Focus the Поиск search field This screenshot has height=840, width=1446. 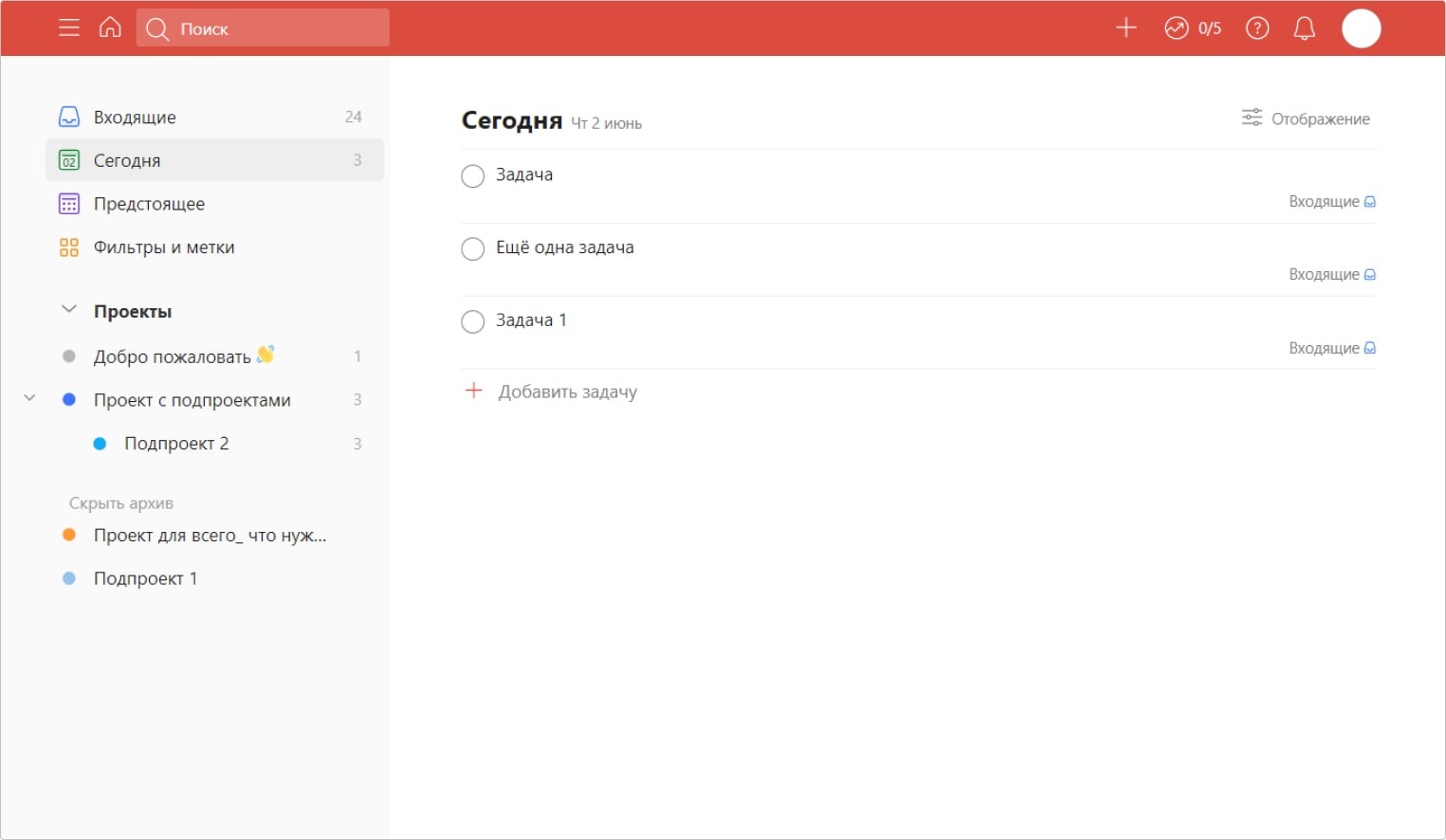click(x=263, y=28)
